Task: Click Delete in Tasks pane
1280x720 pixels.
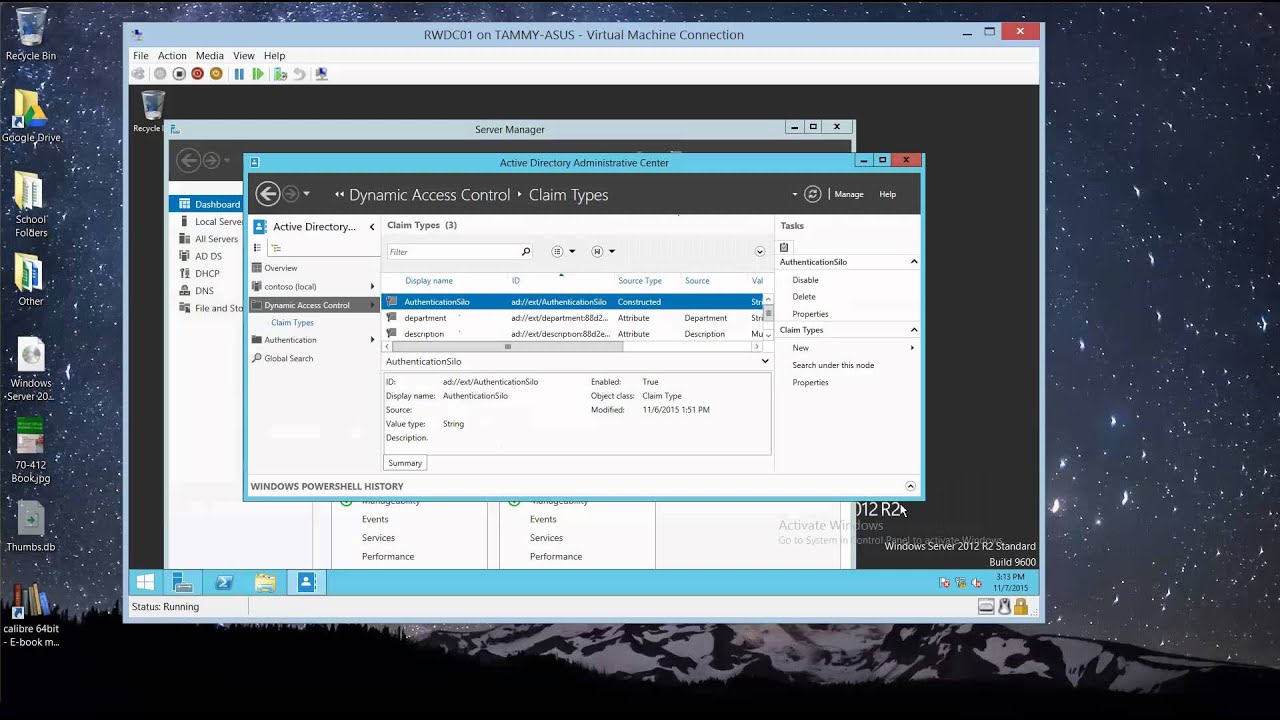Action: (x=804, y=297)
